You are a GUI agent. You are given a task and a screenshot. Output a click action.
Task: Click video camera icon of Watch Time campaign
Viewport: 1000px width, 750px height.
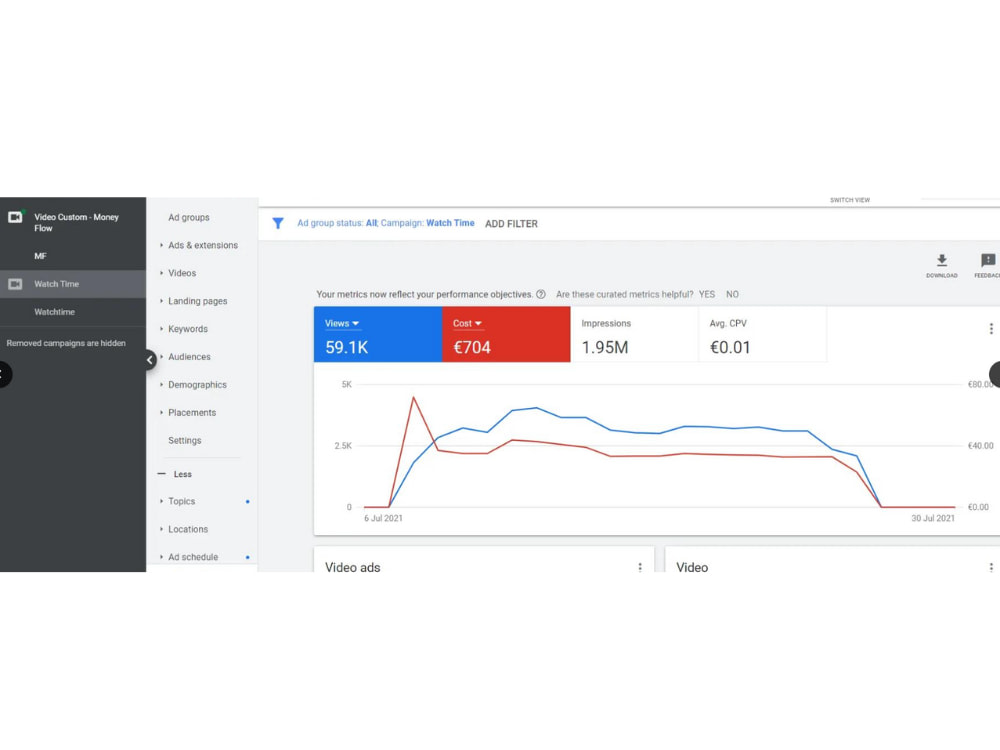pyautogui.click(x=15, y=284)
